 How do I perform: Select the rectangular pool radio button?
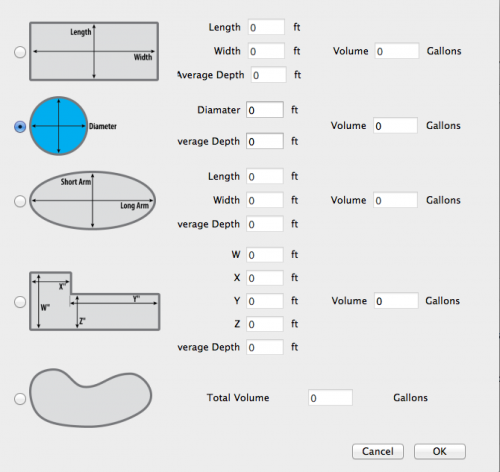[20, 52]
